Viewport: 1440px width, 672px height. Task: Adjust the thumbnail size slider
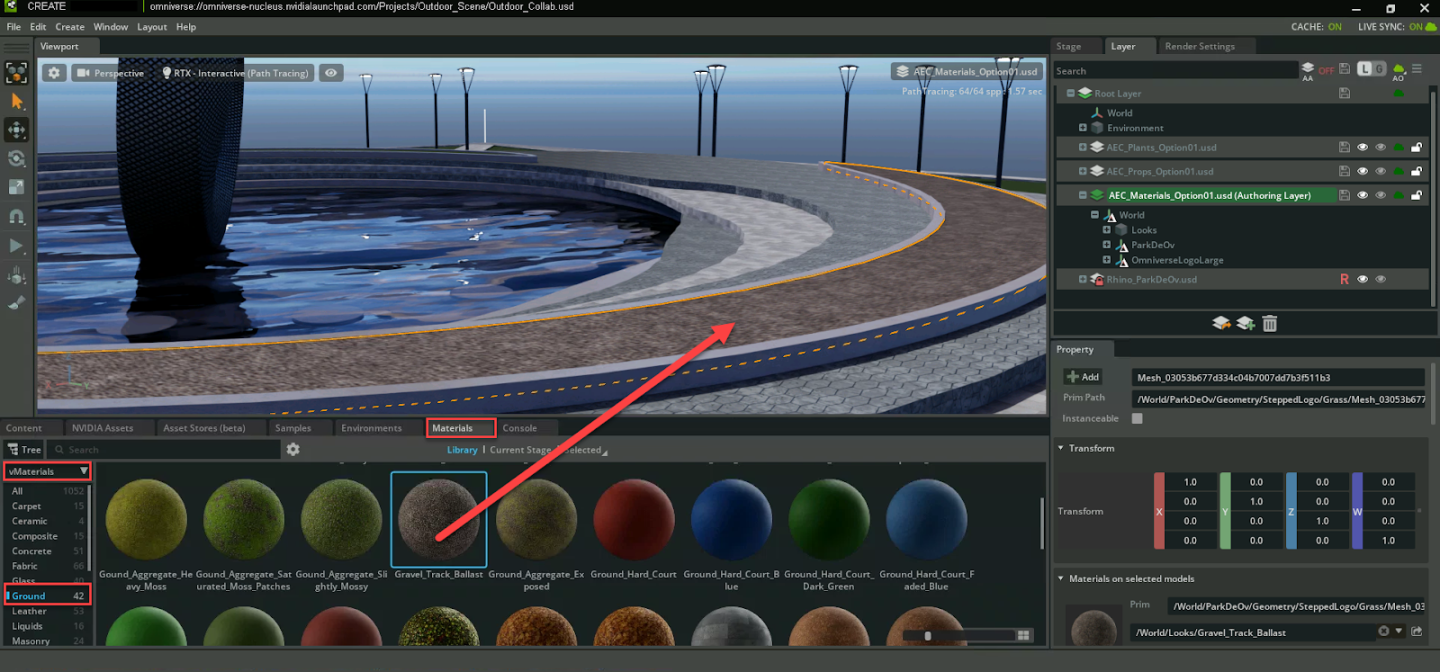tap(928, 635)
